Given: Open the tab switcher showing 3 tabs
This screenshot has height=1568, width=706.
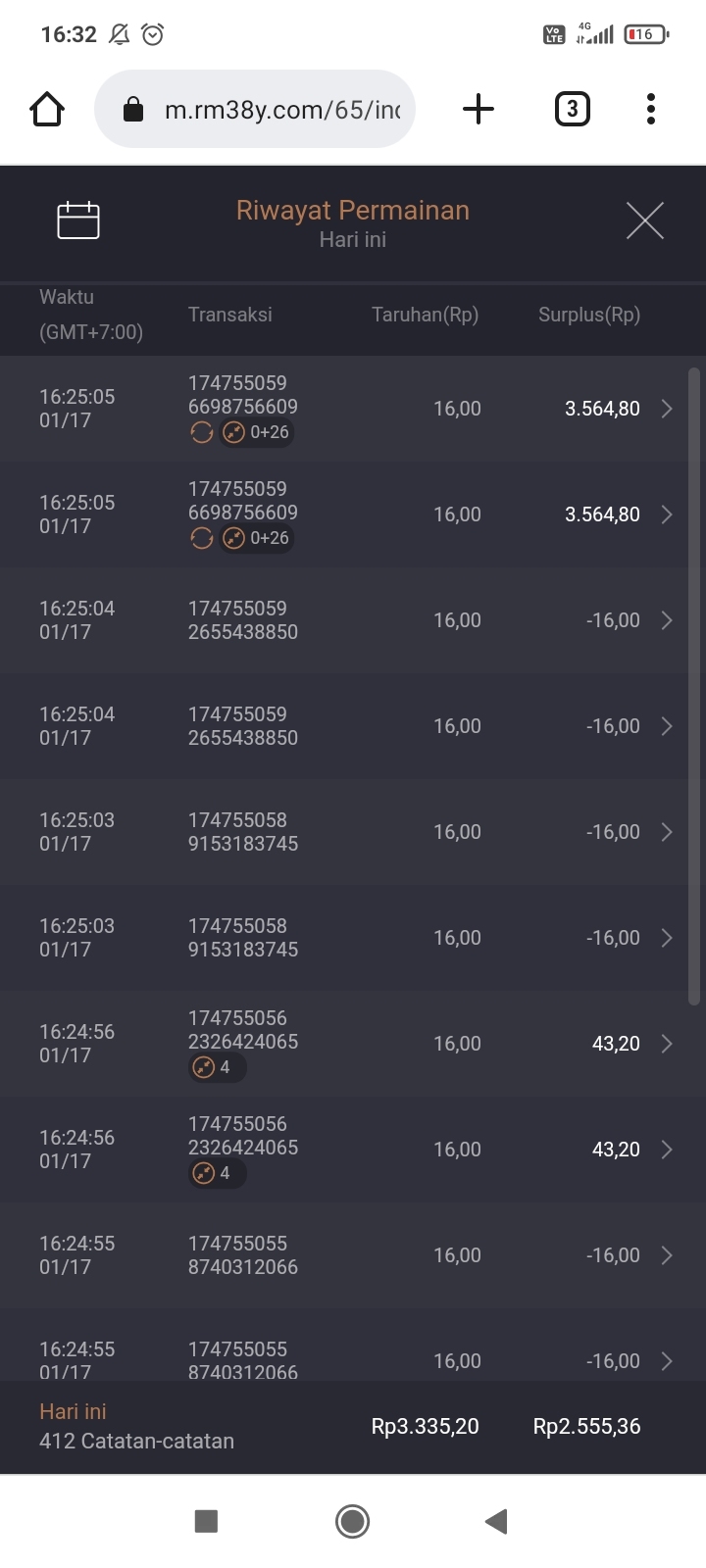Looking at the screenshot, I should 572,109.
